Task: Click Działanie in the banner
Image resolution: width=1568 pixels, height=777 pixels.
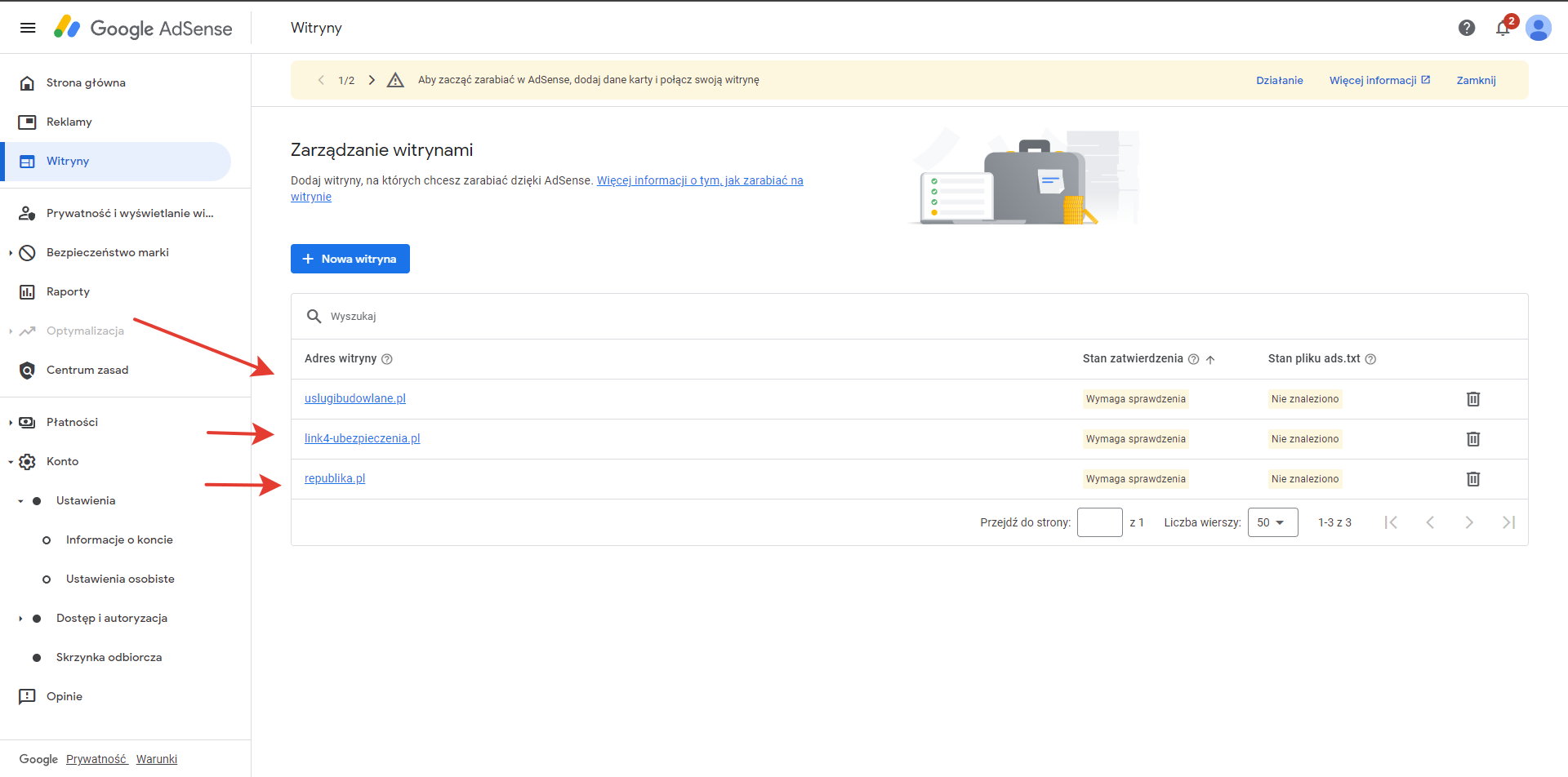Action: click(1280, 80)
